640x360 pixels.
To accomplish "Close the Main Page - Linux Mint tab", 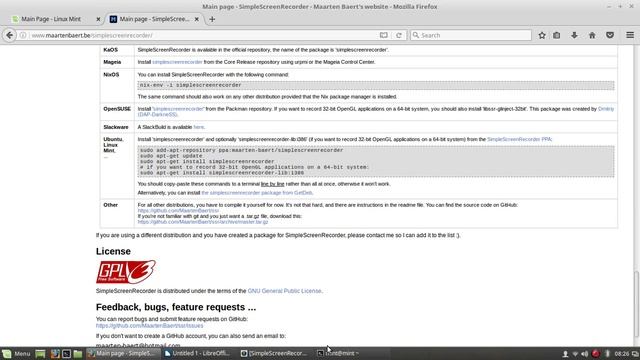I will [x=98, y=19].
